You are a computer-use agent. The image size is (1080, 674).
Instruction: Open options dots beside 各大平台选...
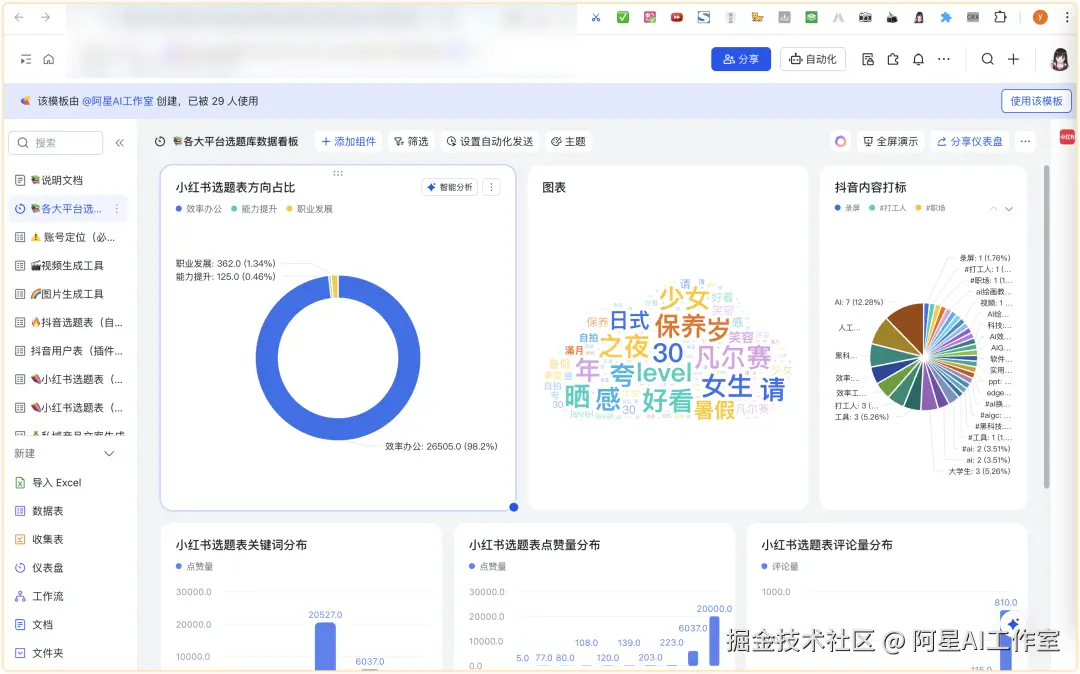pyautogui.click(x=117, y=209)
